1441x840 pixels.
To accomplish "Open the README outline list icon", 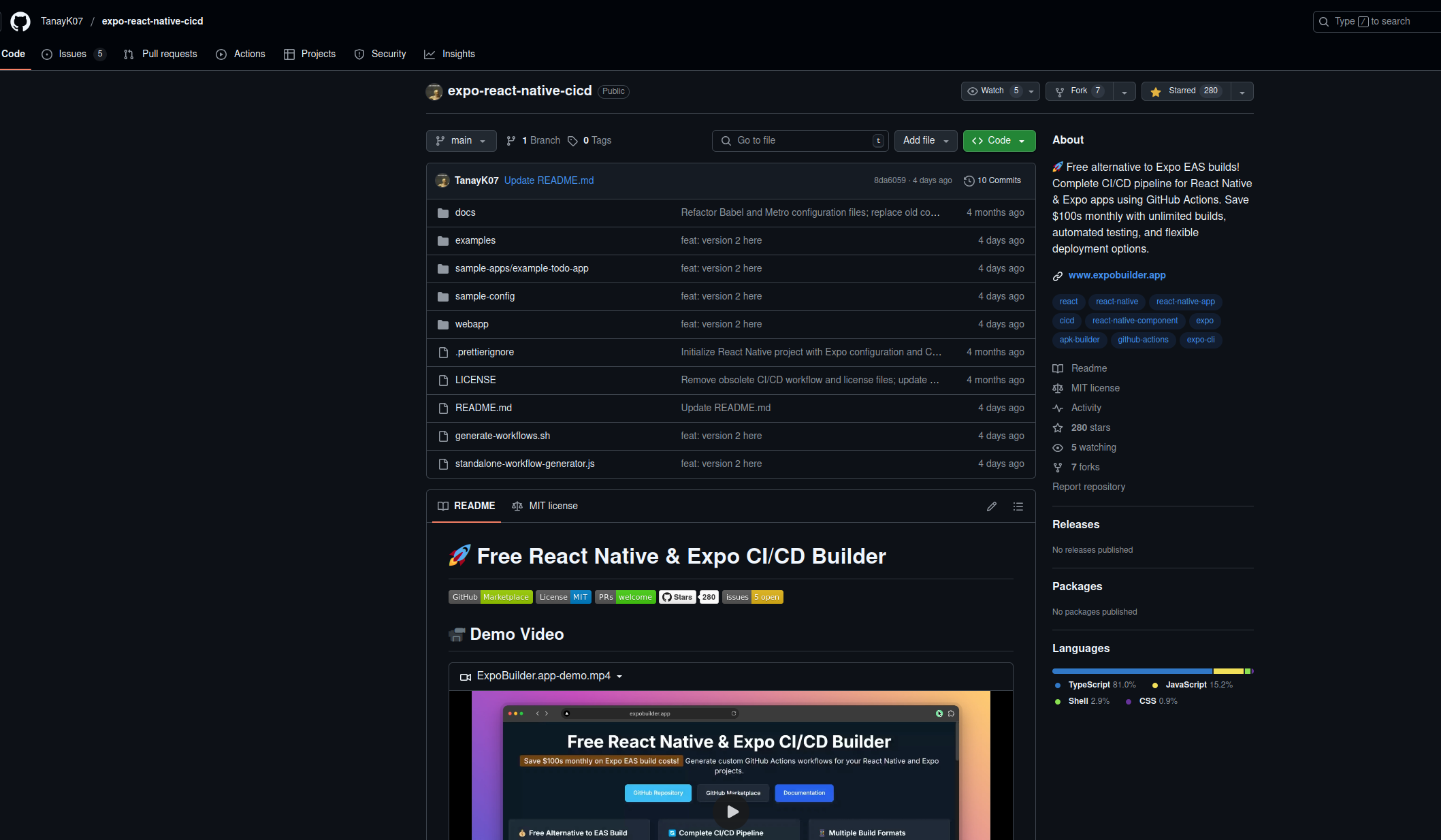I will coord(1018,506).
